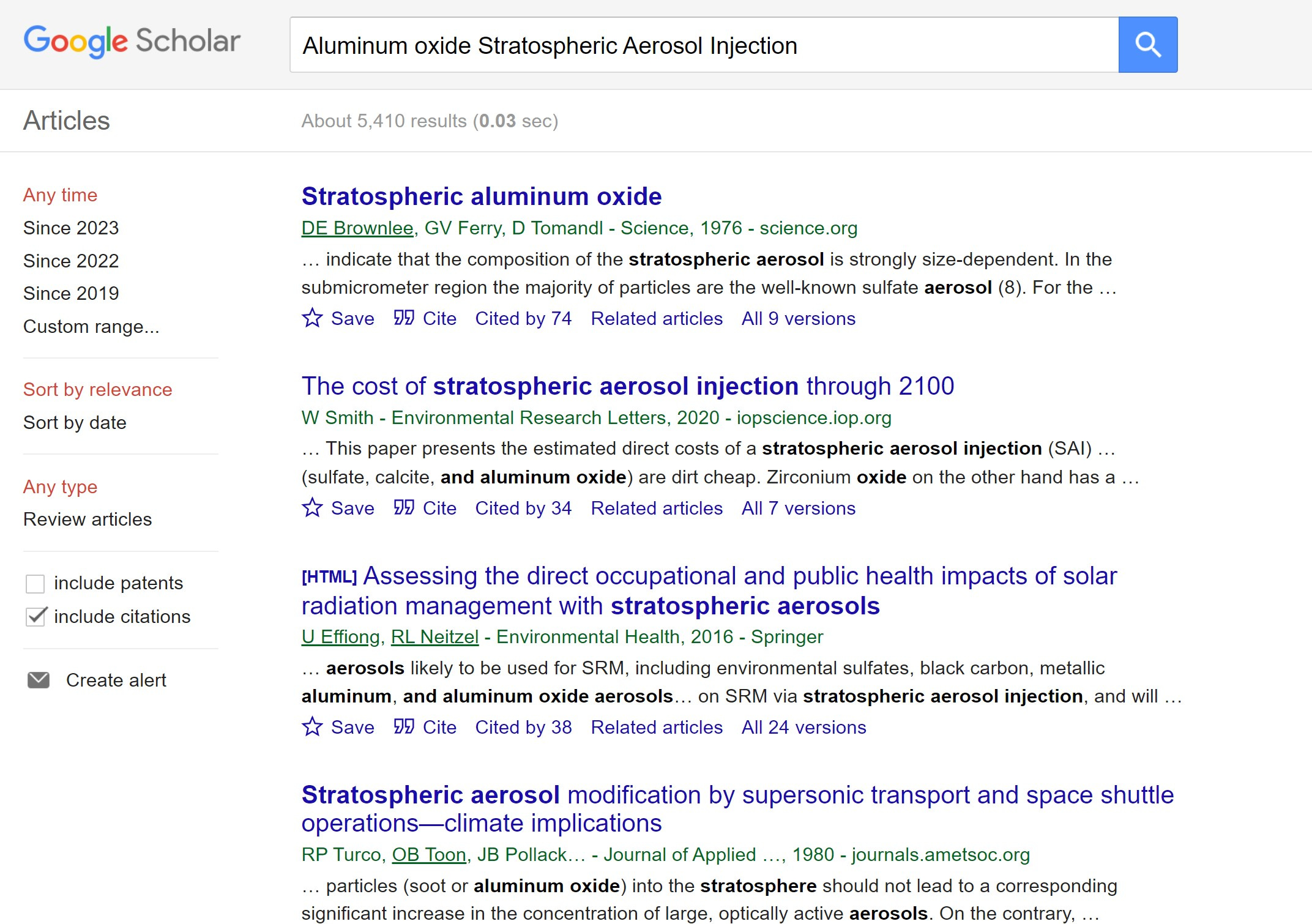Image resolution: width=1312 pixels, height=924 pixels.
Task: View Related articles for the Effiong paper
Action: 657,727
